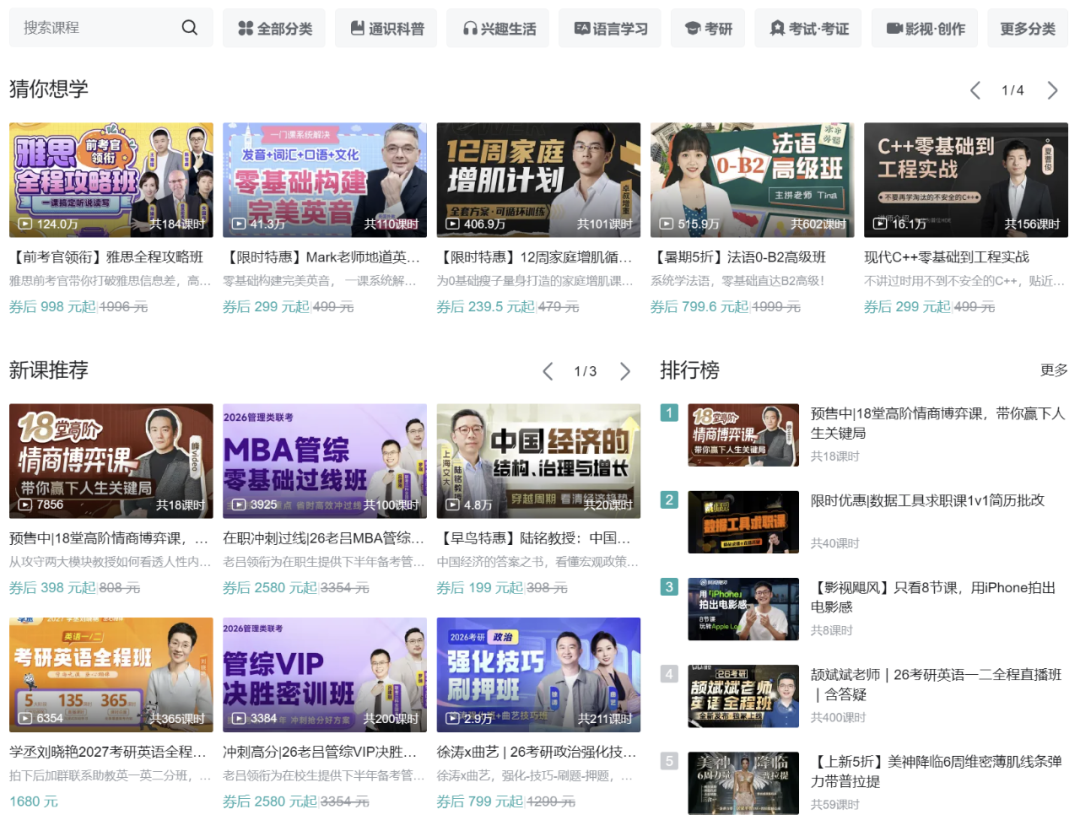Open 考试·考证 category

click(808, 28)
